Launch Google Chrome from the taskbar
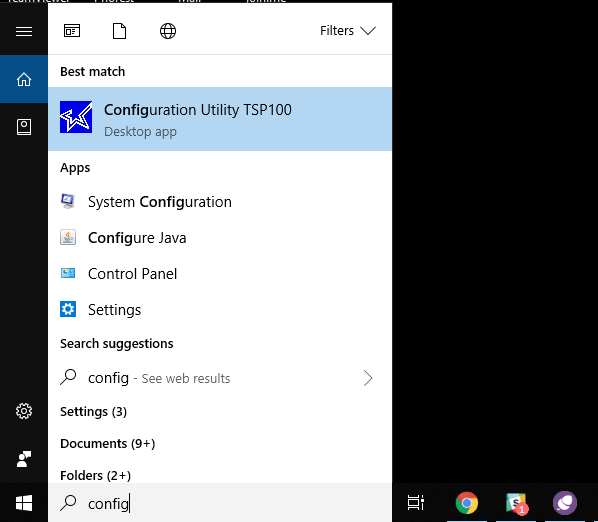 467,503
